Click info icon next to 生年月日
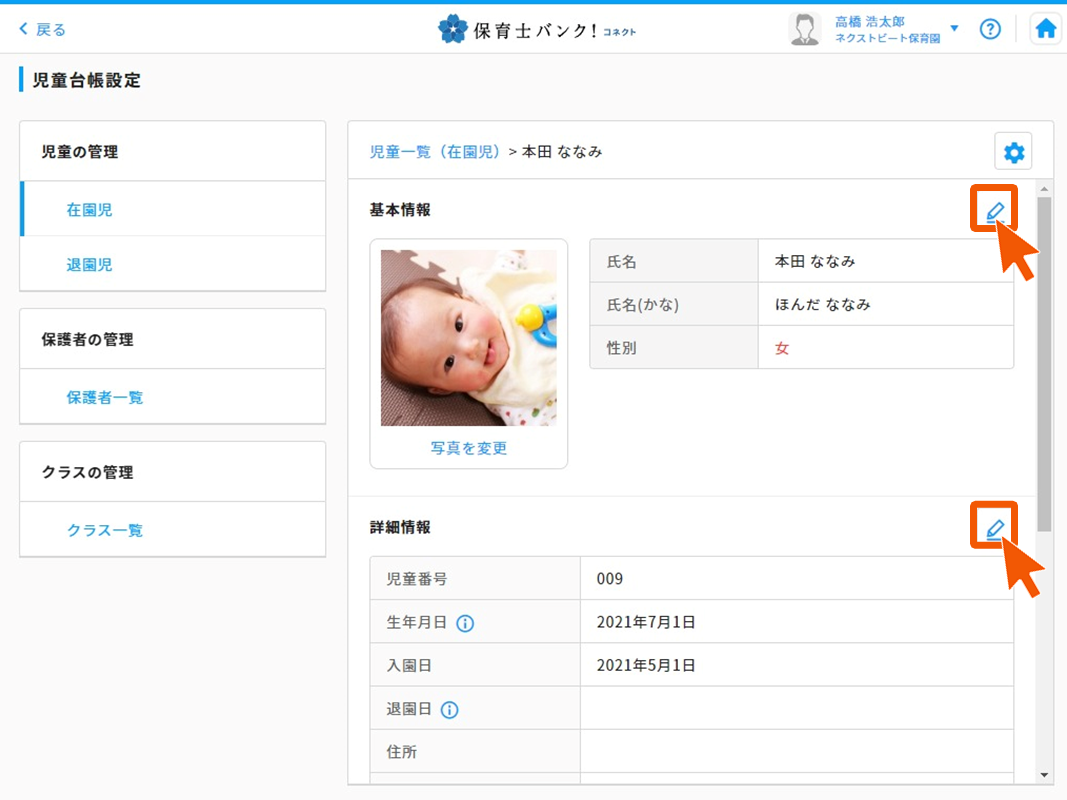This screenshot has width=1067, height=800. [x=465, y=623]
